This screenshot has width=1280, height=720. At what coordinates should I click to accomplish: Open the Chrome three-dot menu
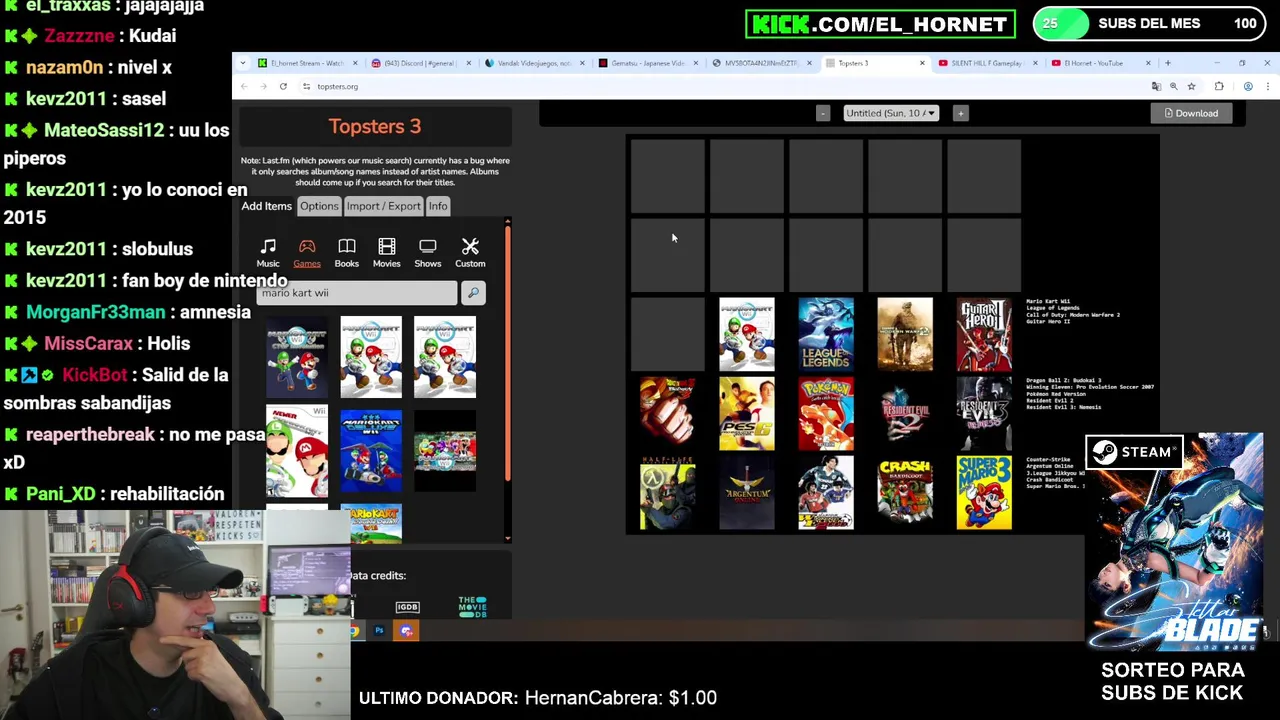[1267, 87]
